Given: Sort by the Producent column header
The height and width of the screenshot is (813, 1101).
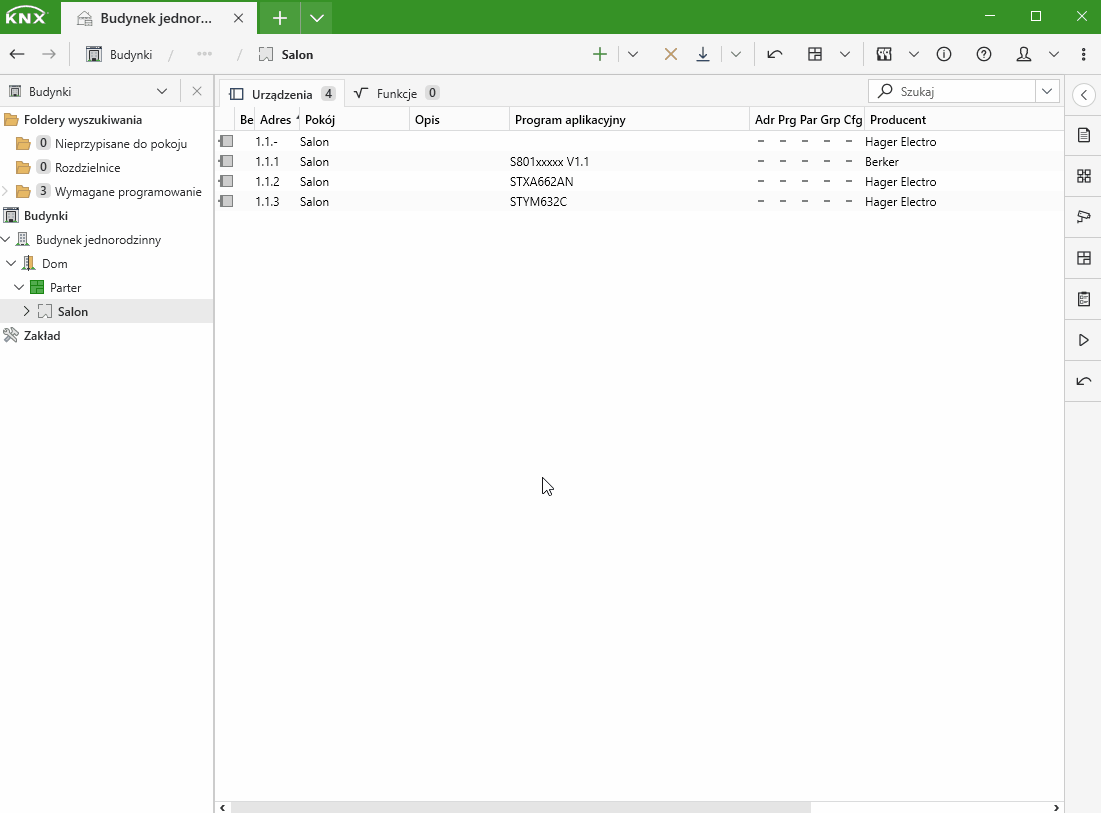Looking at the screenshot, I should click(x=897, y=120).
